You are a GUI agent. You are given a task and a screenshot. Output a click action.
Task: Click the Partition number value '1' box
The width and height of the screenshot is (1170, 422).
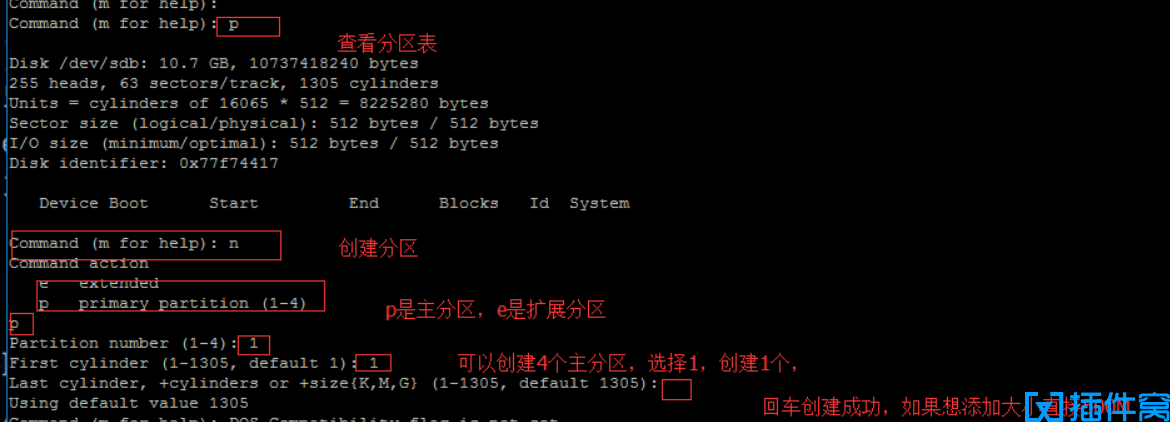coord(254,344)
